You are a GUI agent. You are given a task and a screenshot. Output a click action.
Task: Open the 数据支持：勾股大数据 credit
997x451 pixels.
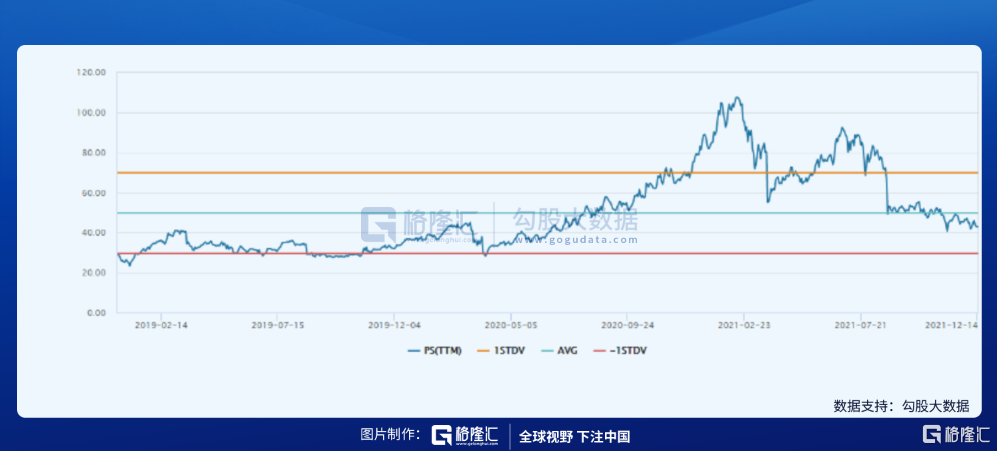coord(901,406)
